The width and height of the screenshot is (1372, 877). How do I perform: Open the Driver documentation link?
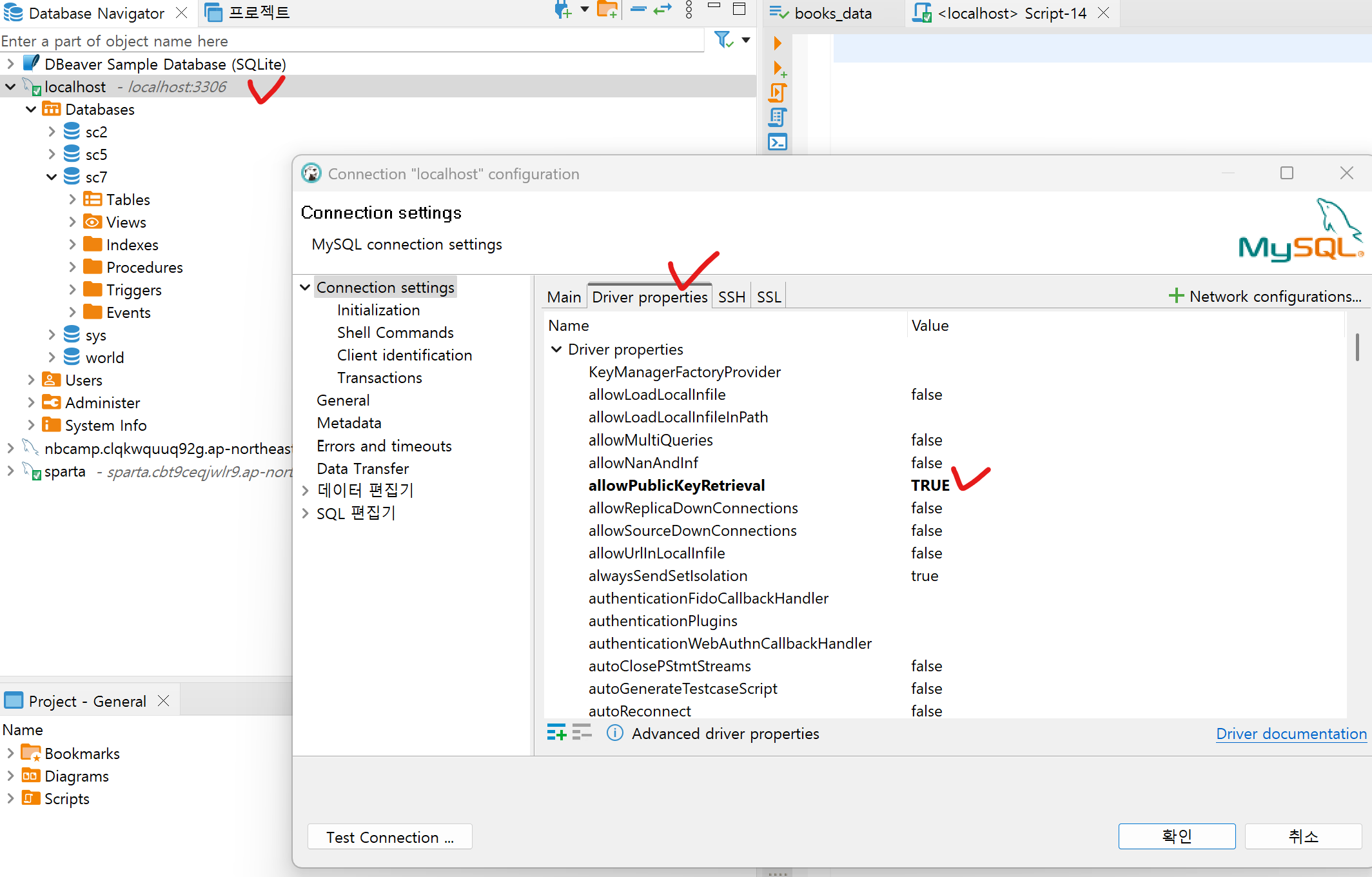point(1291,734)
